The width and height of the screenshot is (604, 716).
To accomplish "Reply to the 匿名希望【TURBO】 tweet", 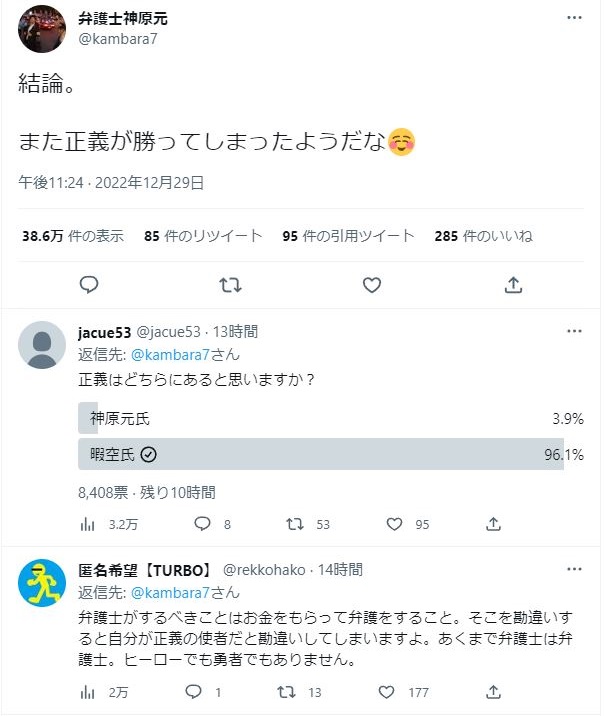I will tap(201, 691).
